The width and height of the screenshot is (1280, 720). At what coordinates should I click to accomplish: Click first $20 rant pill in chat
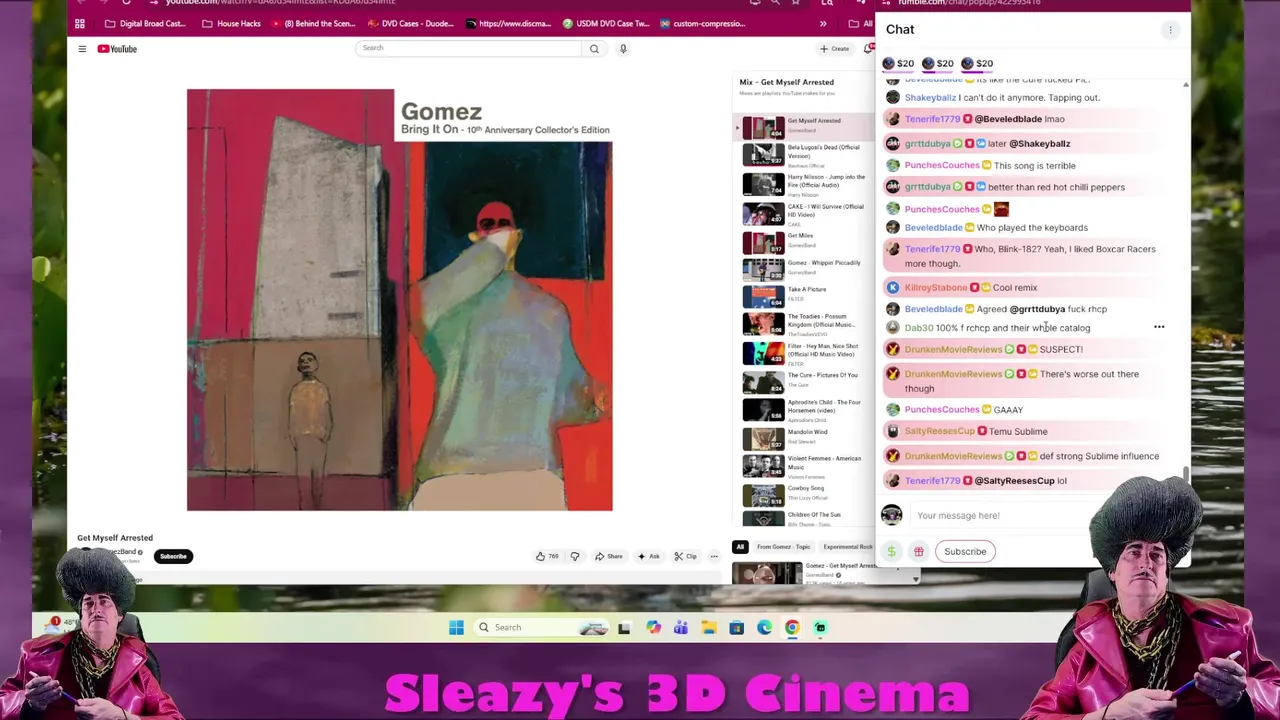[898, 63]
